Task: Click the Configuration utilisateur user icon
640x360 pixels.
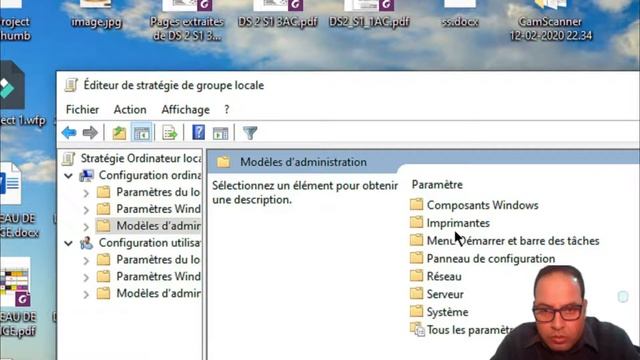Action: [x=86, y=243]
